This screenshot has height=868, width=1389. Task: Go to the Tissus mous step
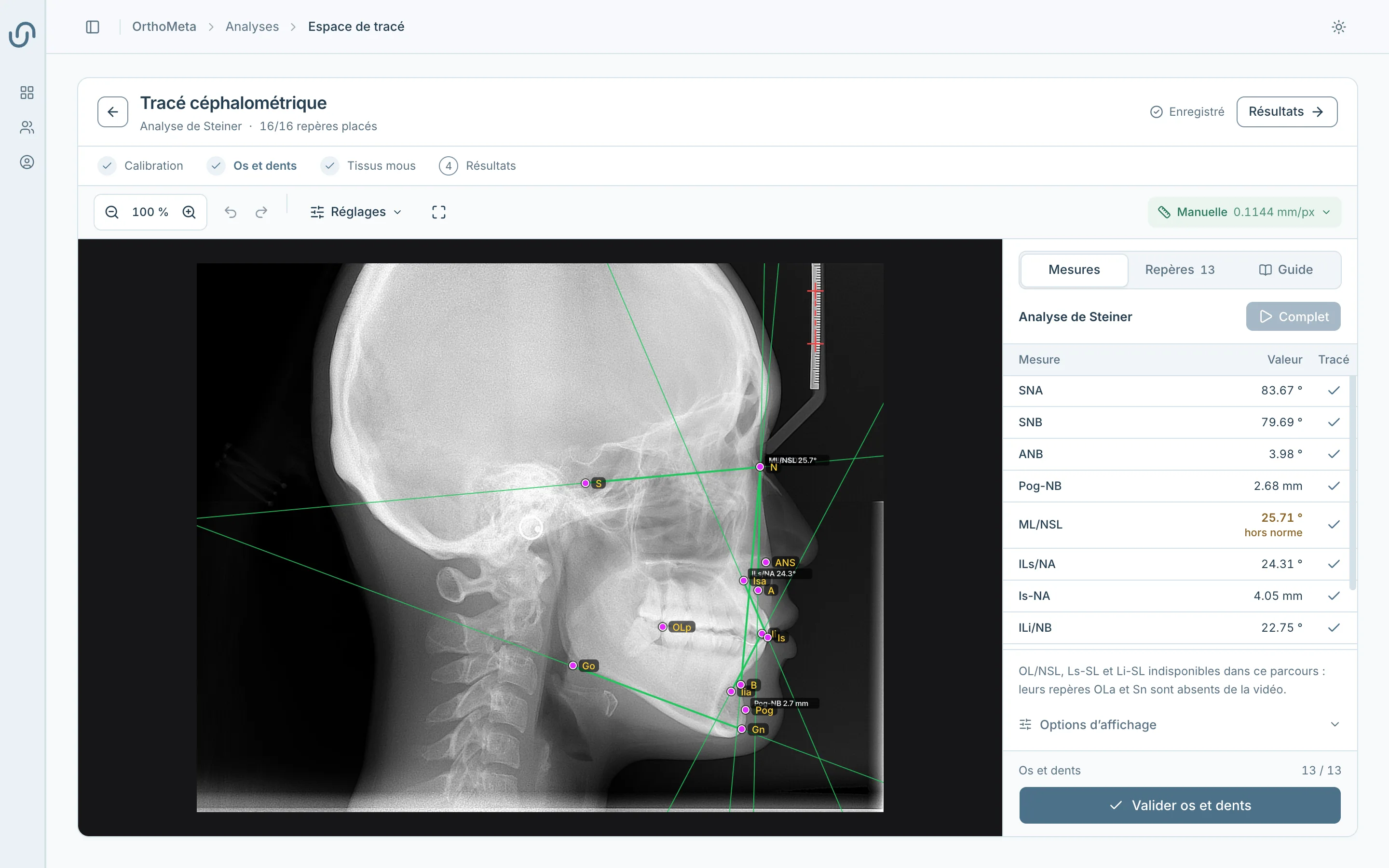(368, 166)
